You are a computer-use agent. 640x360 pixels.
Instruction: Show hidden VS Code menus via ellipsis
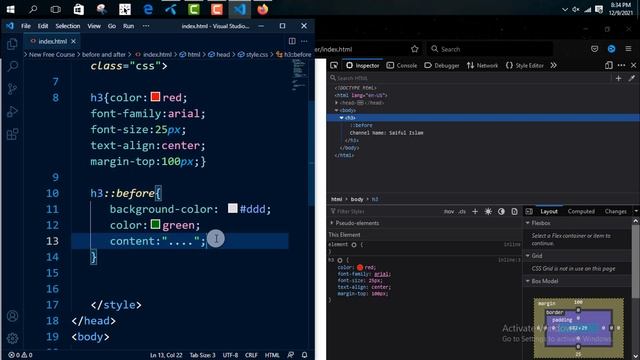[x=146, y=26]
